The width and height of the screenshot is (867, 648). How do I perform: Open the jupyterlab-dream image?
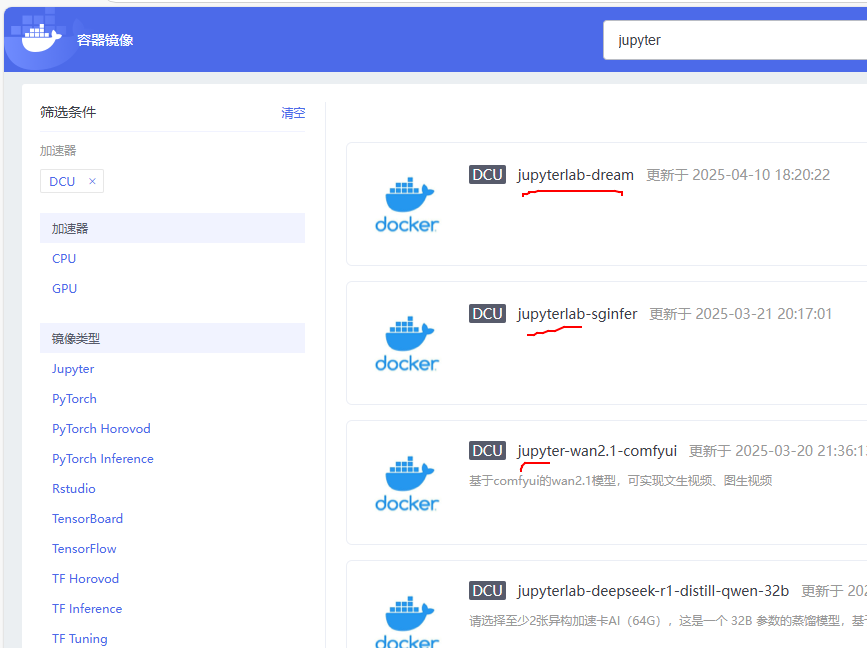coord(576,175)
